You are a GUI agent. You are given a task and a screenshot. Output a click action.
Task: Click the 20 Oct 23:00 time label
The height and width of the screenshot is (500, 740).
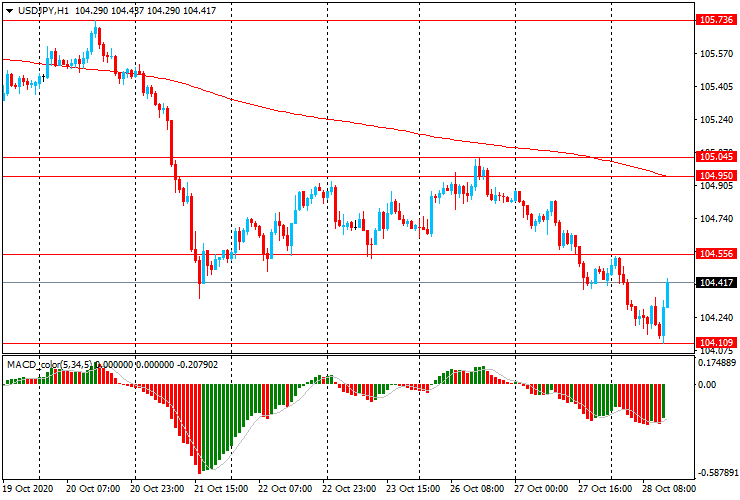[x=157, y=489]
